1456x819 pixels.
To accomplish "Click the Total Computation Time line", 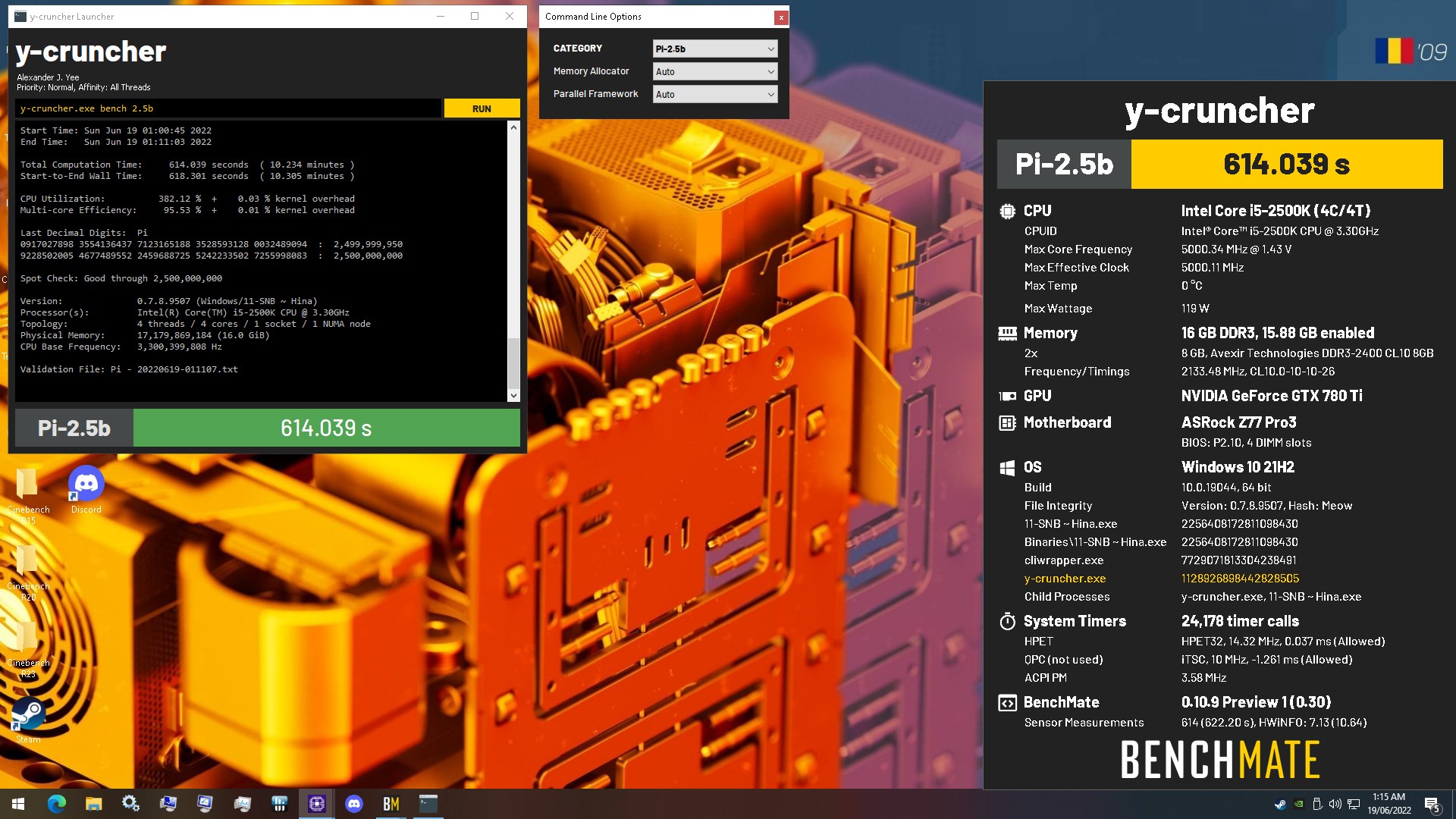I will [x=187, y=165].
